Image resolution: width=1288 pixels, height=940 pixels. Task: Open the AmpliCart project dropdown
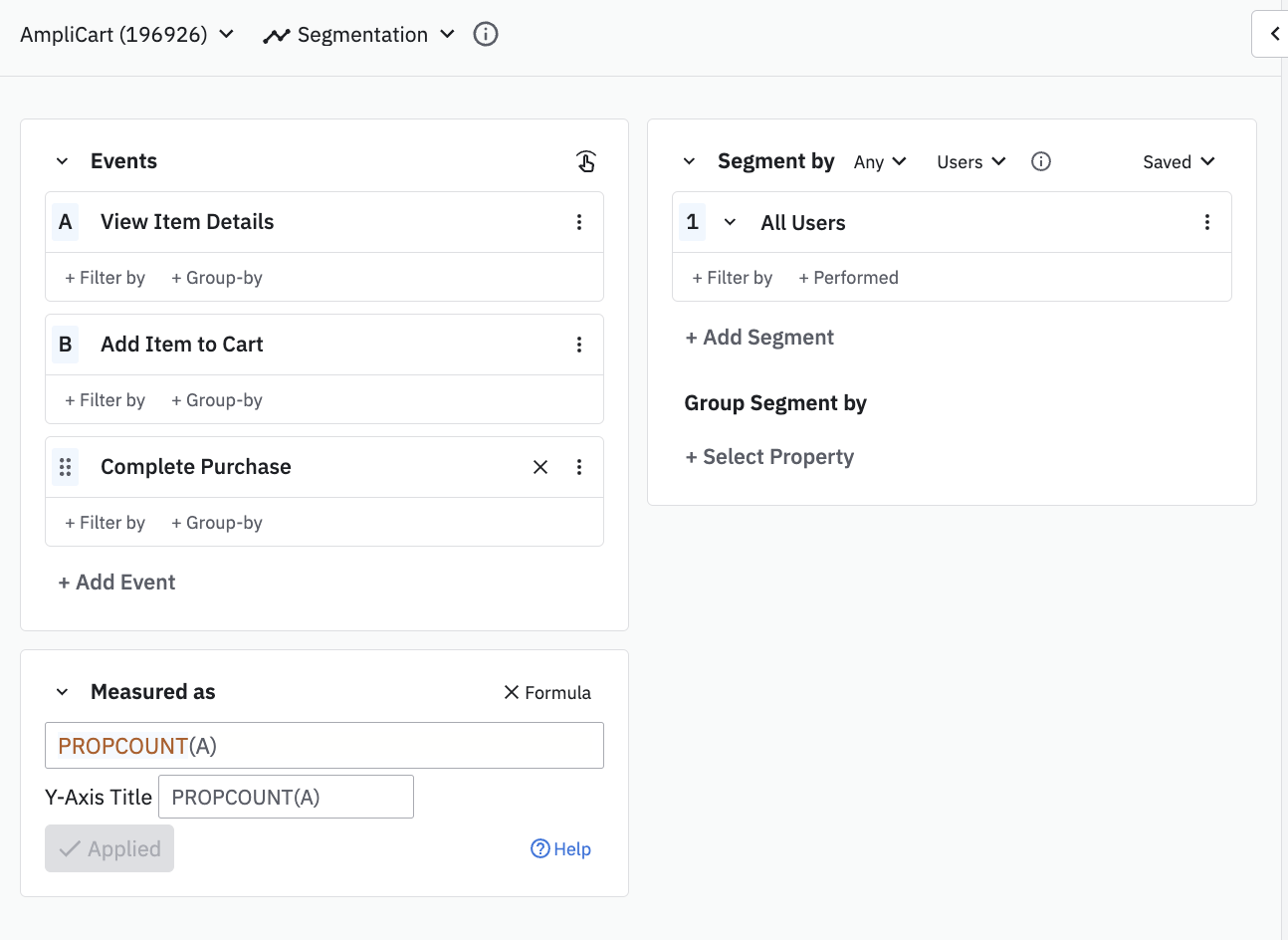(x=127, y=35)
